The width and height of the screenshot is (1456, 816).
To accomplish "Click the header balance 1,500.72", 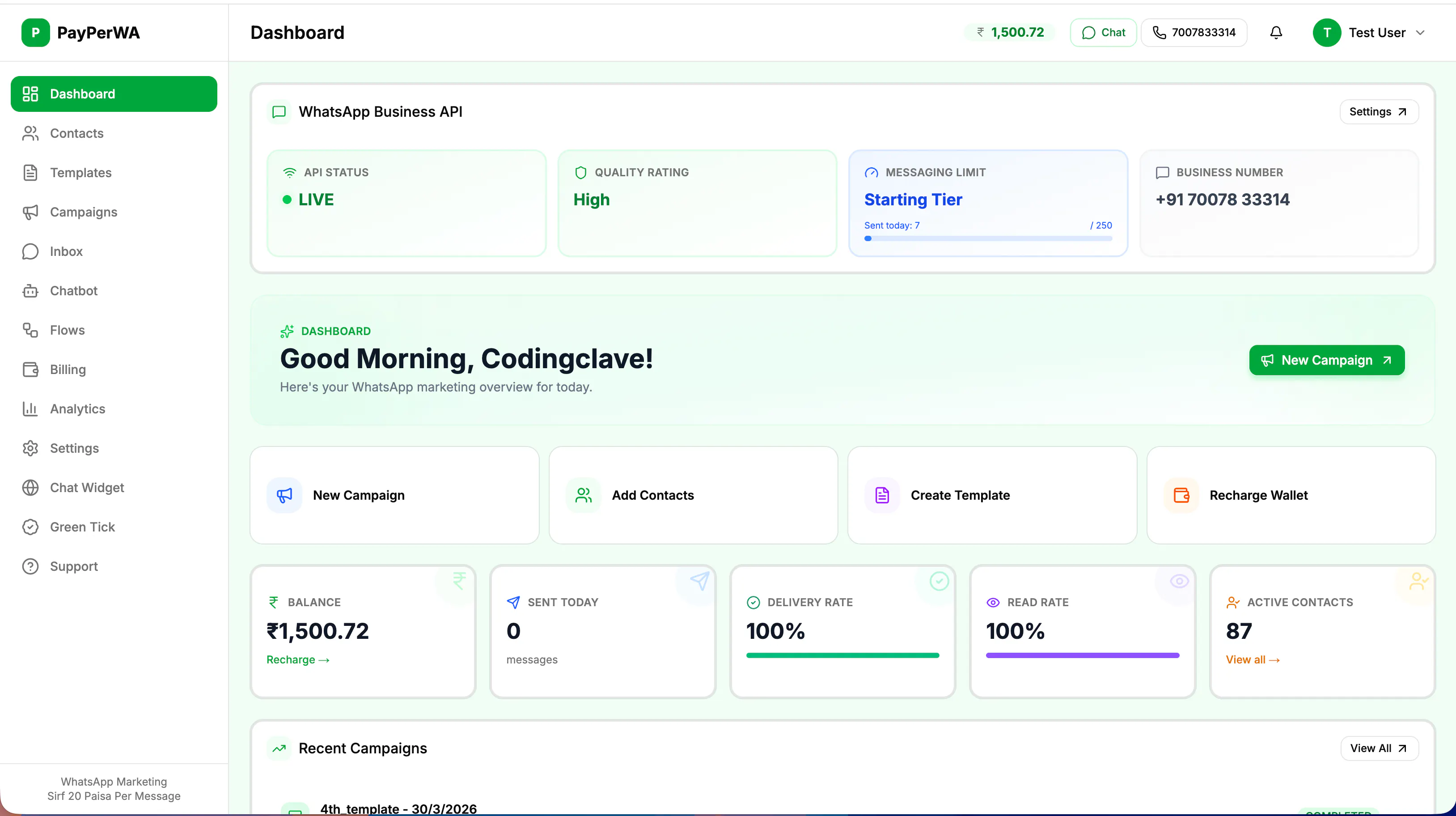I will coord(1009,33).
